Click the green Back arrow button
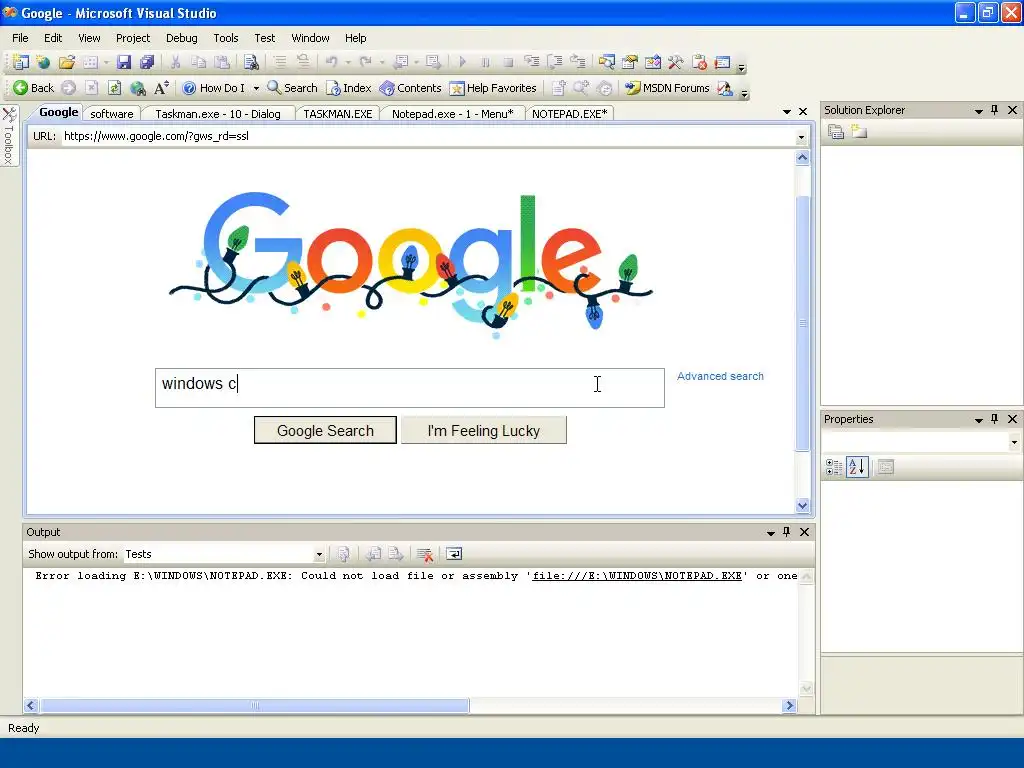1024x768 pixels. (33, 88)
